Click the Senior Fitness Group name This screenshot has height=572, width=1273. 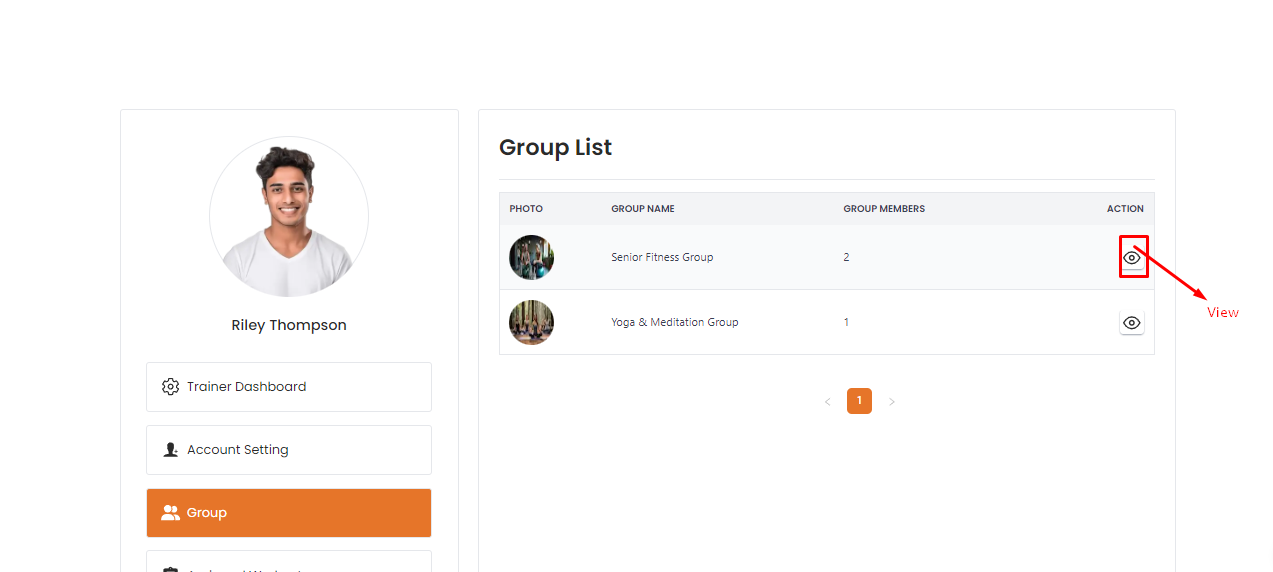pos(662,257)
